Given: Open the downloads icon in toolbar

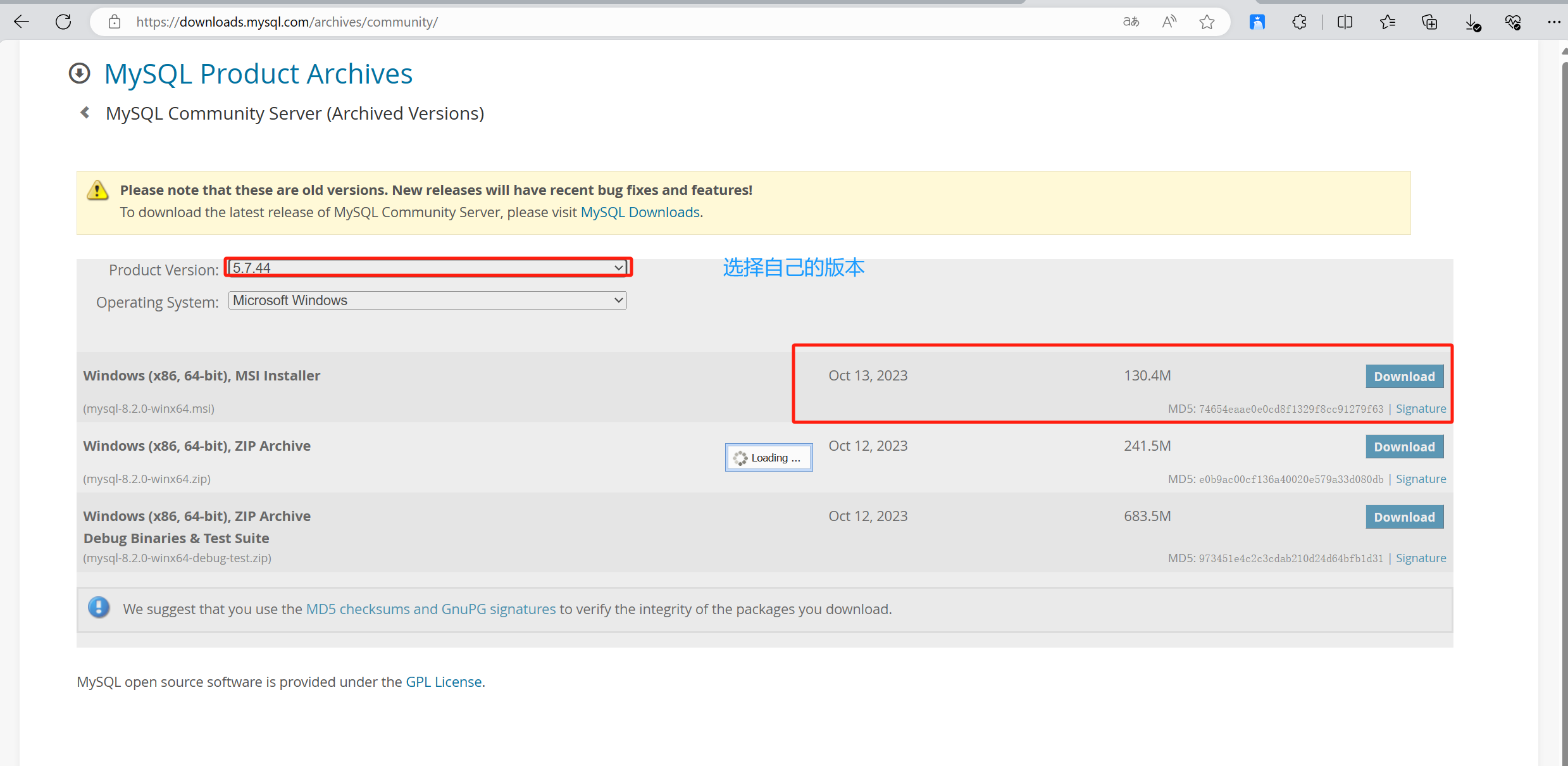Looking at the screenshot, I should (x=1472, y=23).
